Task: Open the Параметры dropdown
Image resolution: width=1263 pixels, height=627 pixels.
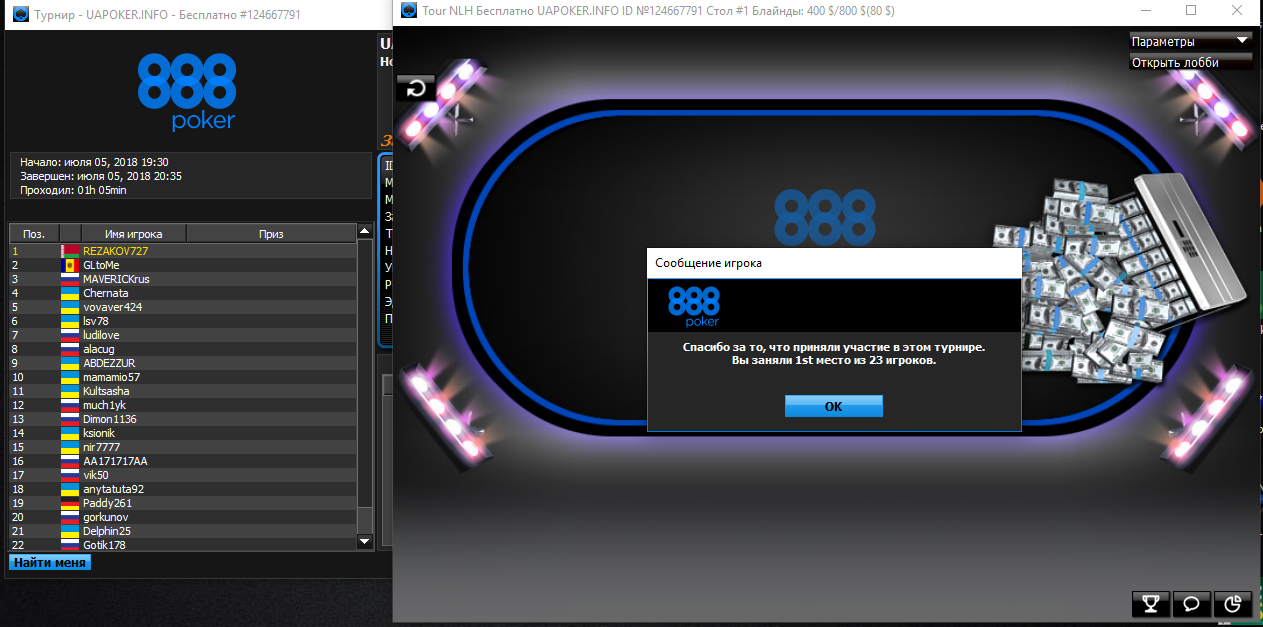Action: [x=1190, y=41]
